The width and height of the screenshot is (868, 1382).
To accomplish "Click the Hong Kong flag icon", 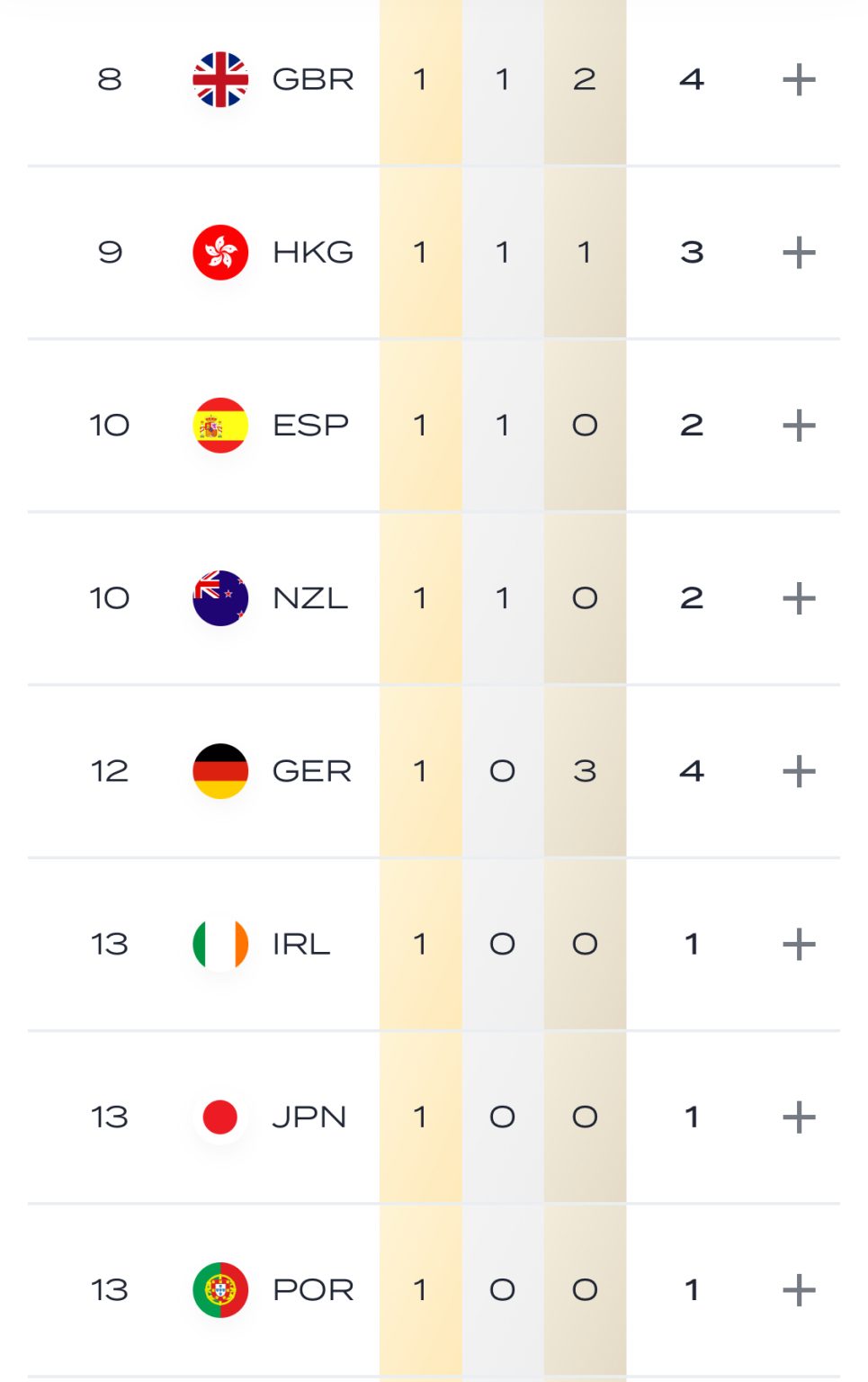I will [x=220, y=252].
